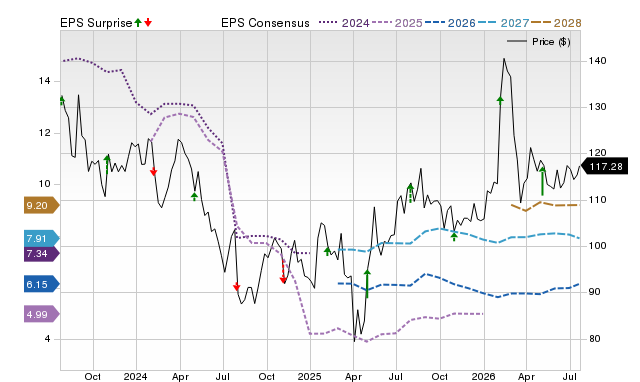640x382 pixels.
Task: Click the 7.34 dark purple EPS value tag
Action: tap(42, 254)
